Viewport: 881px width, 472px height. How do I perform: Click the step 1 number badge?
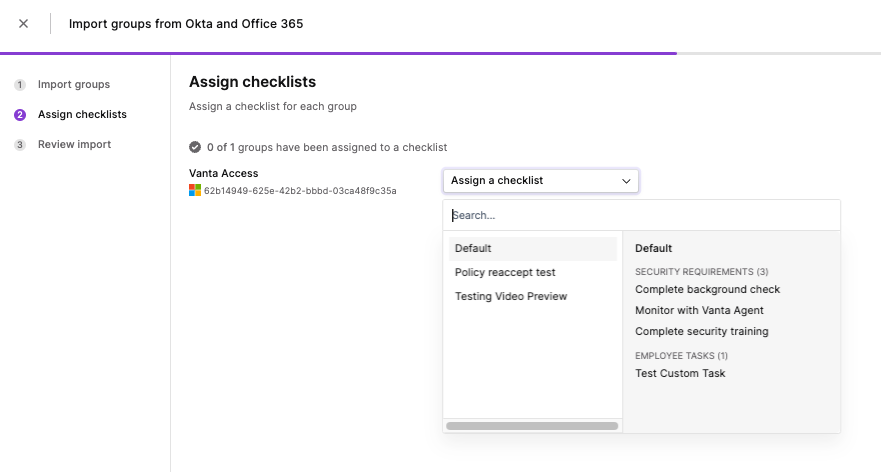pyautogui.click(x=20, y=85)
